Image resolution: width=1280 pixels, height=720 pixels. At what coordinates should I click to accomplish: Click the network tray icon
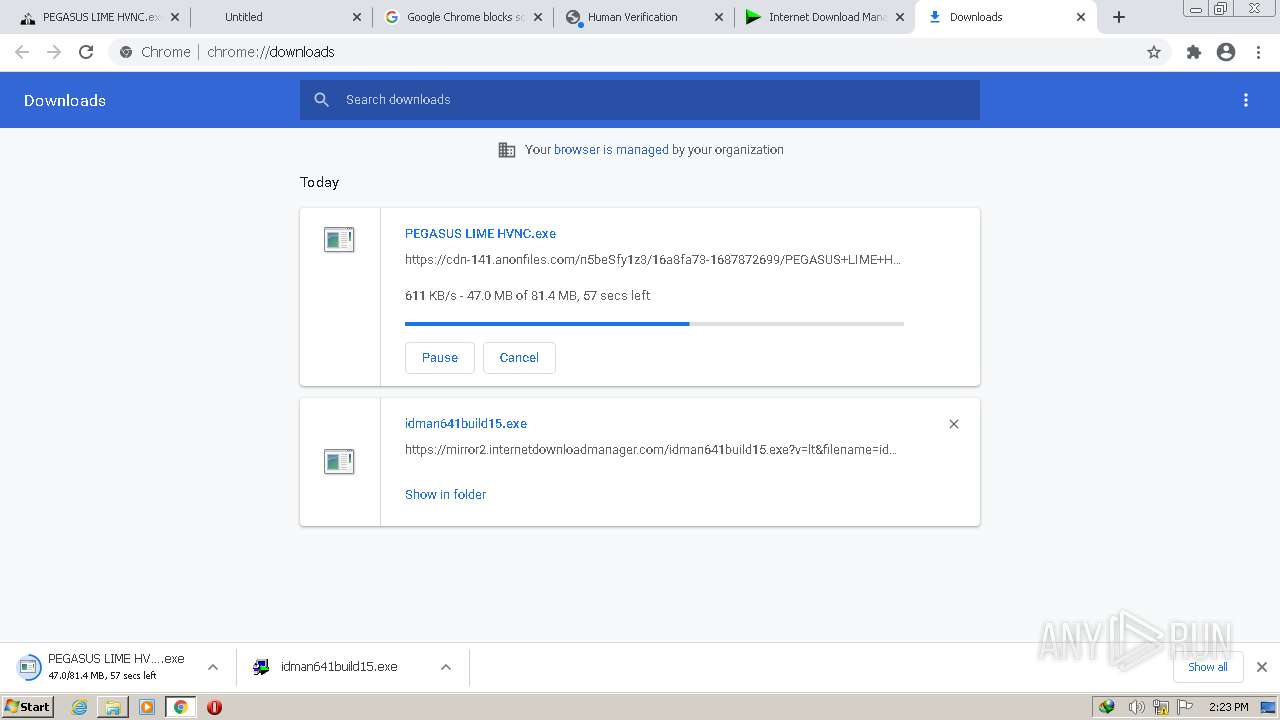pyautogui.click(x=1161, y=707)
